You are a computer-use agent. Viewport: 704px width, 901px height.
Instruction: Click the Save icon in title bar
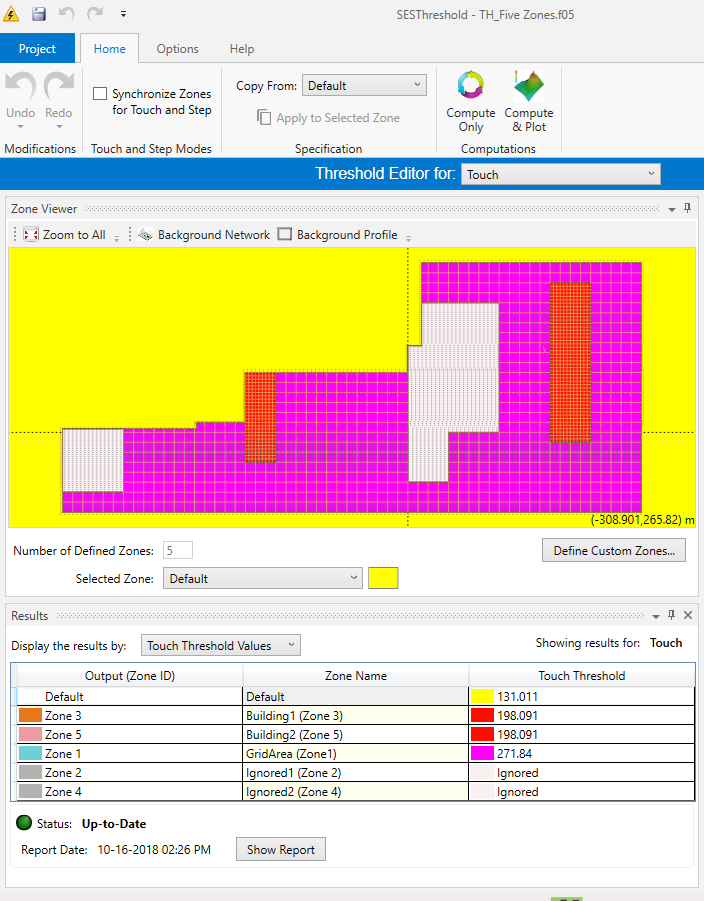pyautogui.click(x=39, y=14)
